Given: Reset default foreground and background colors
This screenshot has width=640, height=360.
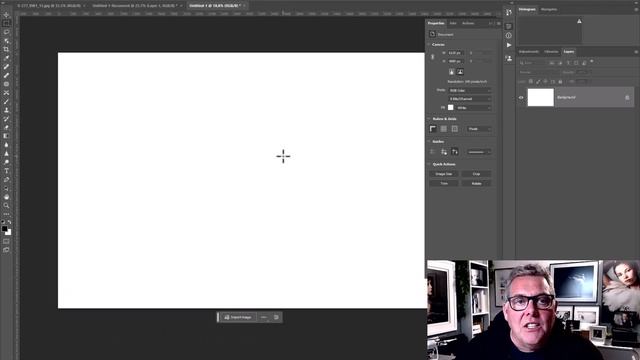Looking at the screenshot, I should (x=3, y=222).
